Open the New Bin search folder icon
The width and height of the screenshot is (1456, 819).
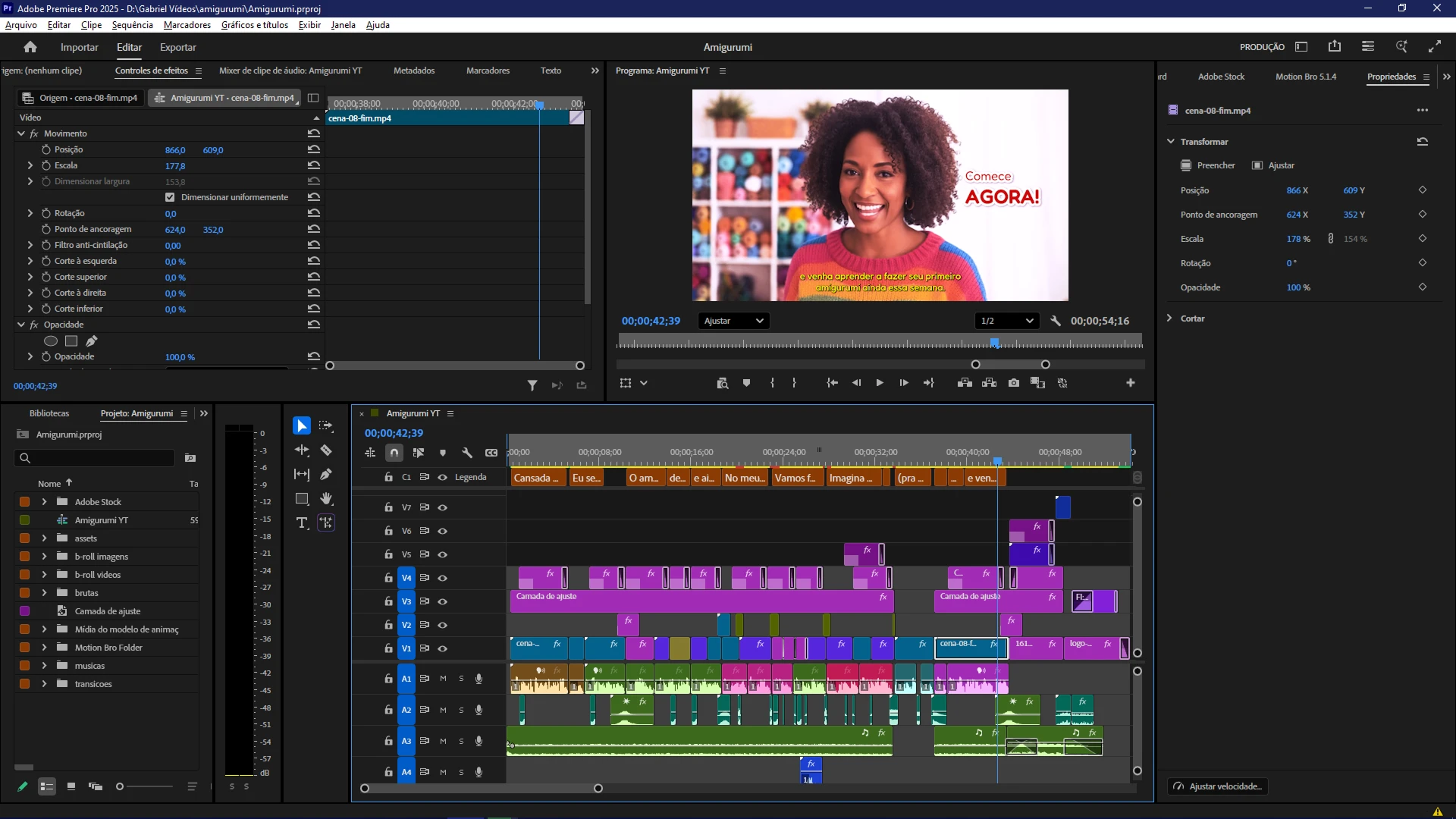click(190, 458)
